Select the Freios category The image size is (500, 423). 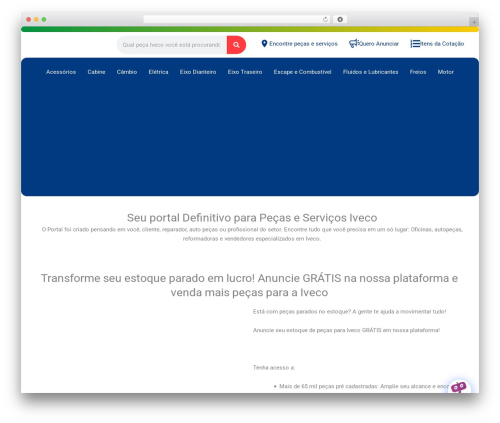[x=418, y=72]
